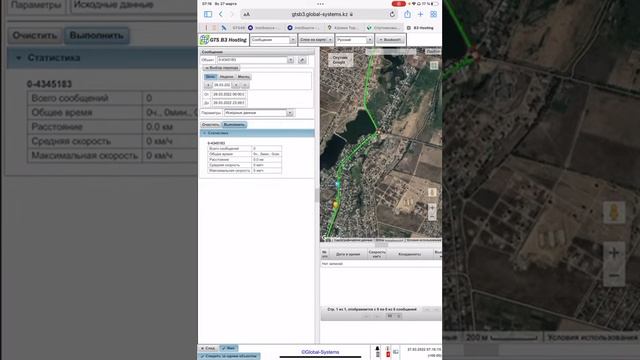Click the gtsb3.global-systems.kz address bar
The image size is (640, 360).
pos(320,14)
